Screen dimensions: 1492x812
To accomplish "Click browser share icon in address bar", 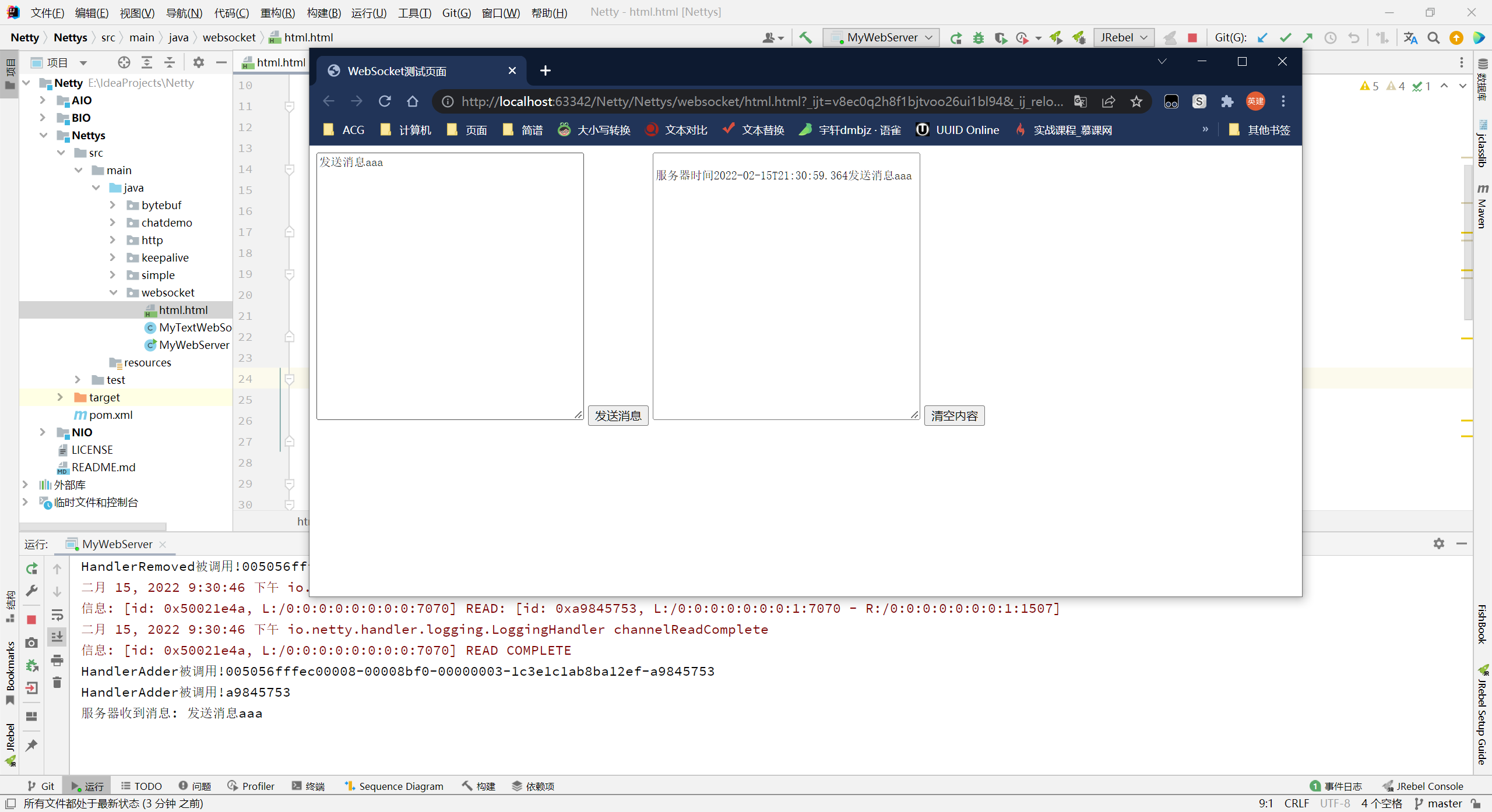I will click(1109, 102).
